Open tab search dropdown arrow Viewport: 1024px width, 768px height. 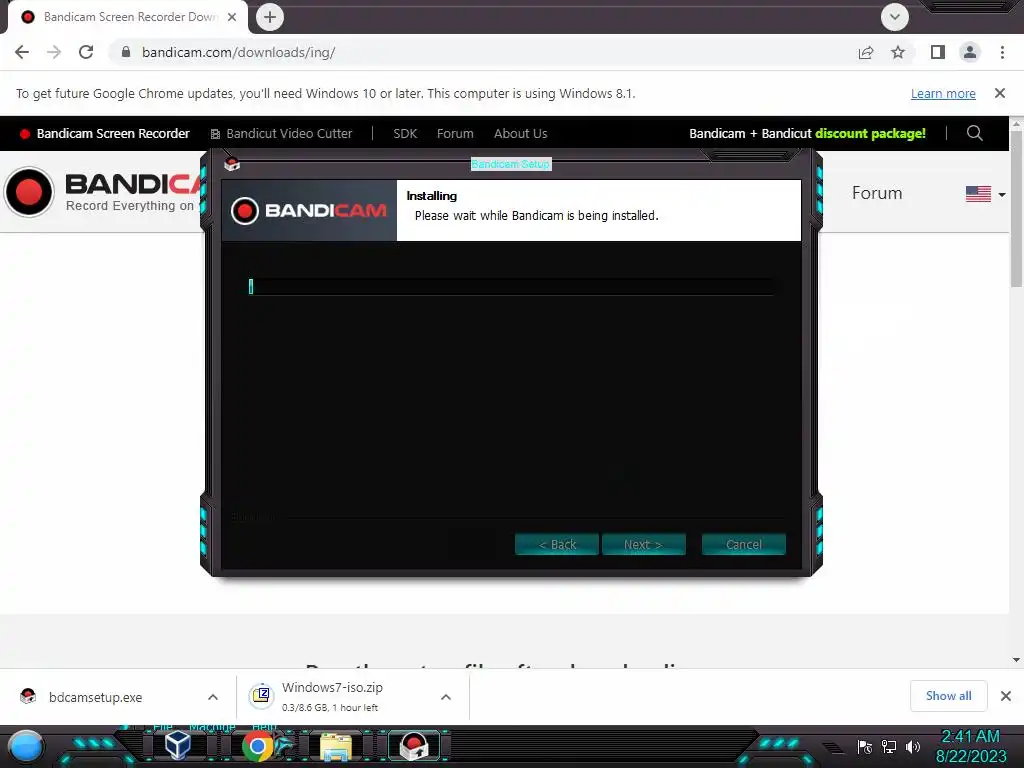895,17
